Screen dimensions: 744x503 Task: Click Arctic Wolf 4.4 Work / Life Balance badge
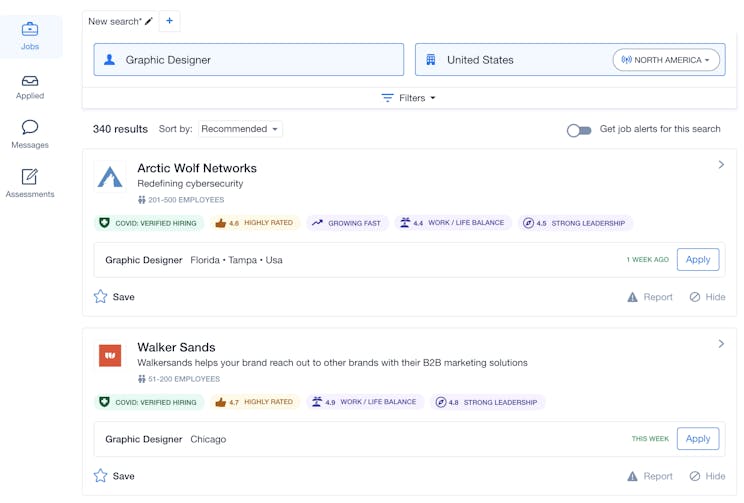(x=453, y=223)
